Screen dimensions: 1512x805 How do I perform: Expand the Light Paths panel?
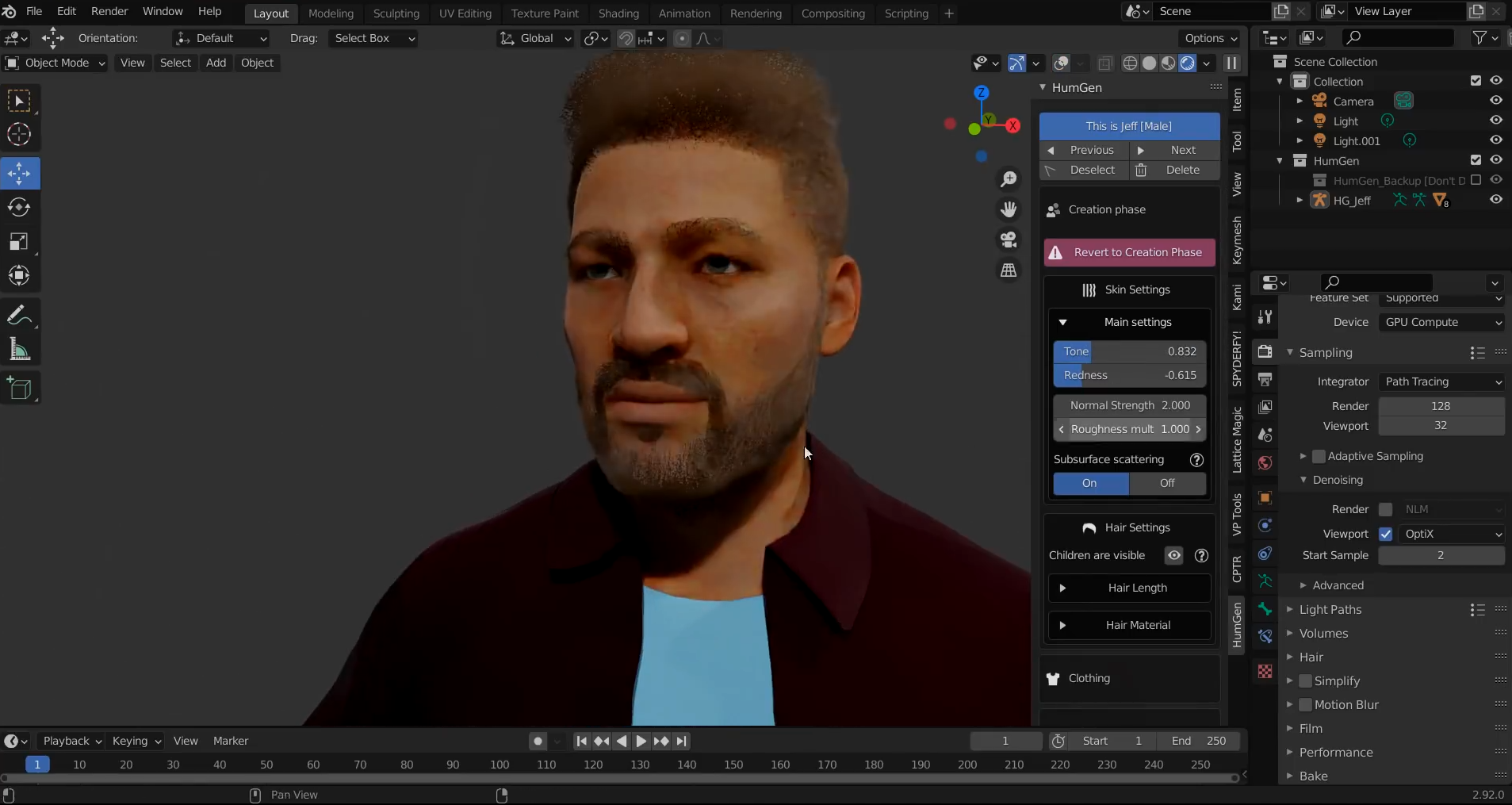point(1330,609)
